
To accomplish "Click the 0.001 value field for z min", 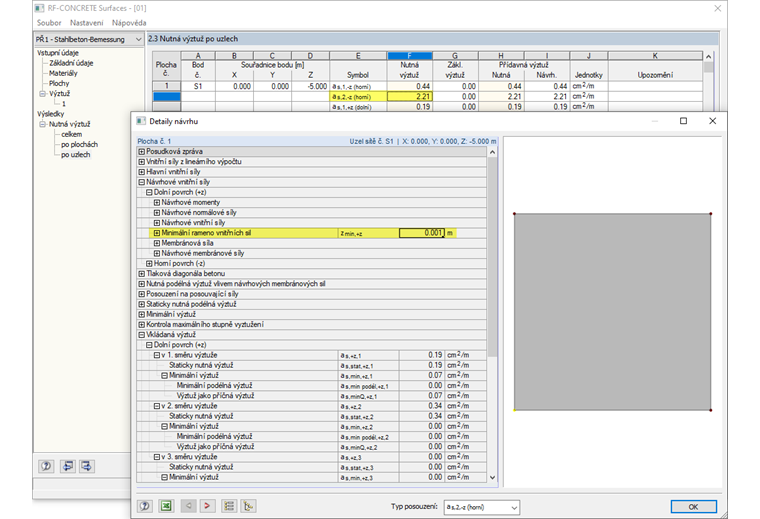I will [x=421, y=233].
